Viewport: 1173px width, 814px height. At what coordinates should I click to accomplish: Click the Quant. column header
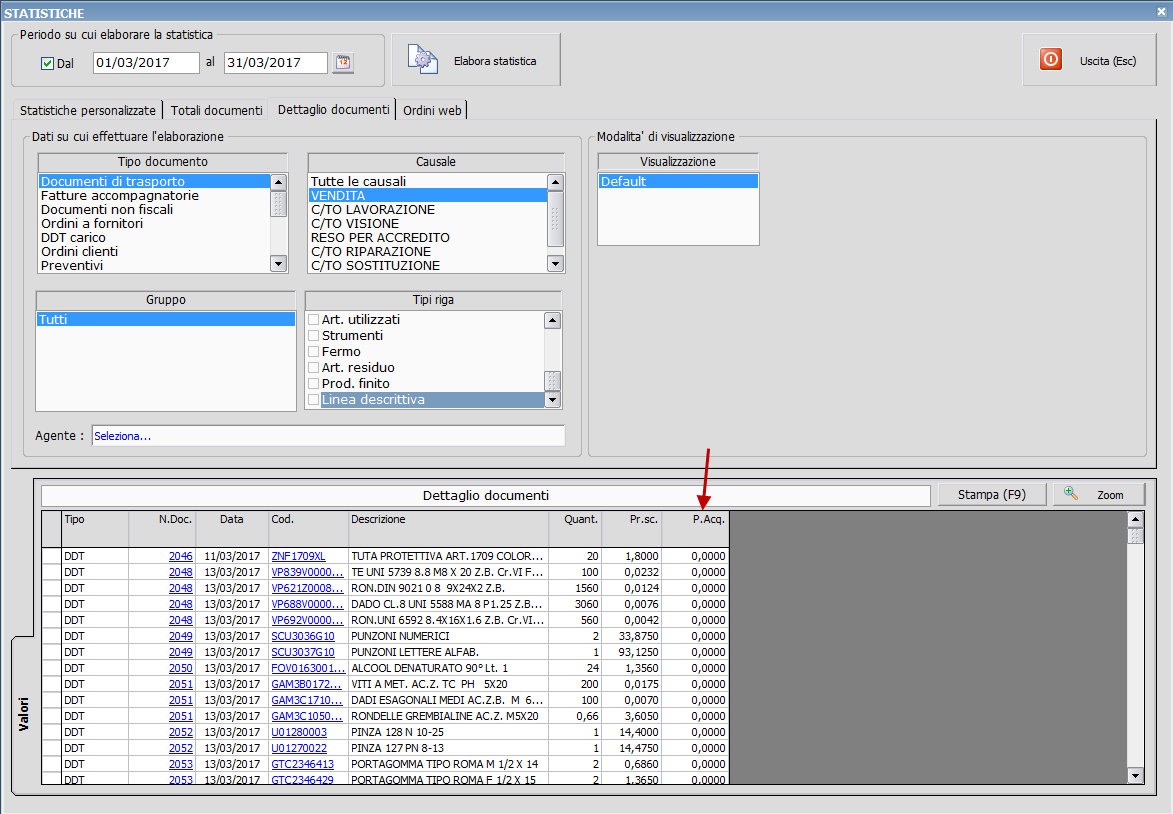click(x=575, y=528)
